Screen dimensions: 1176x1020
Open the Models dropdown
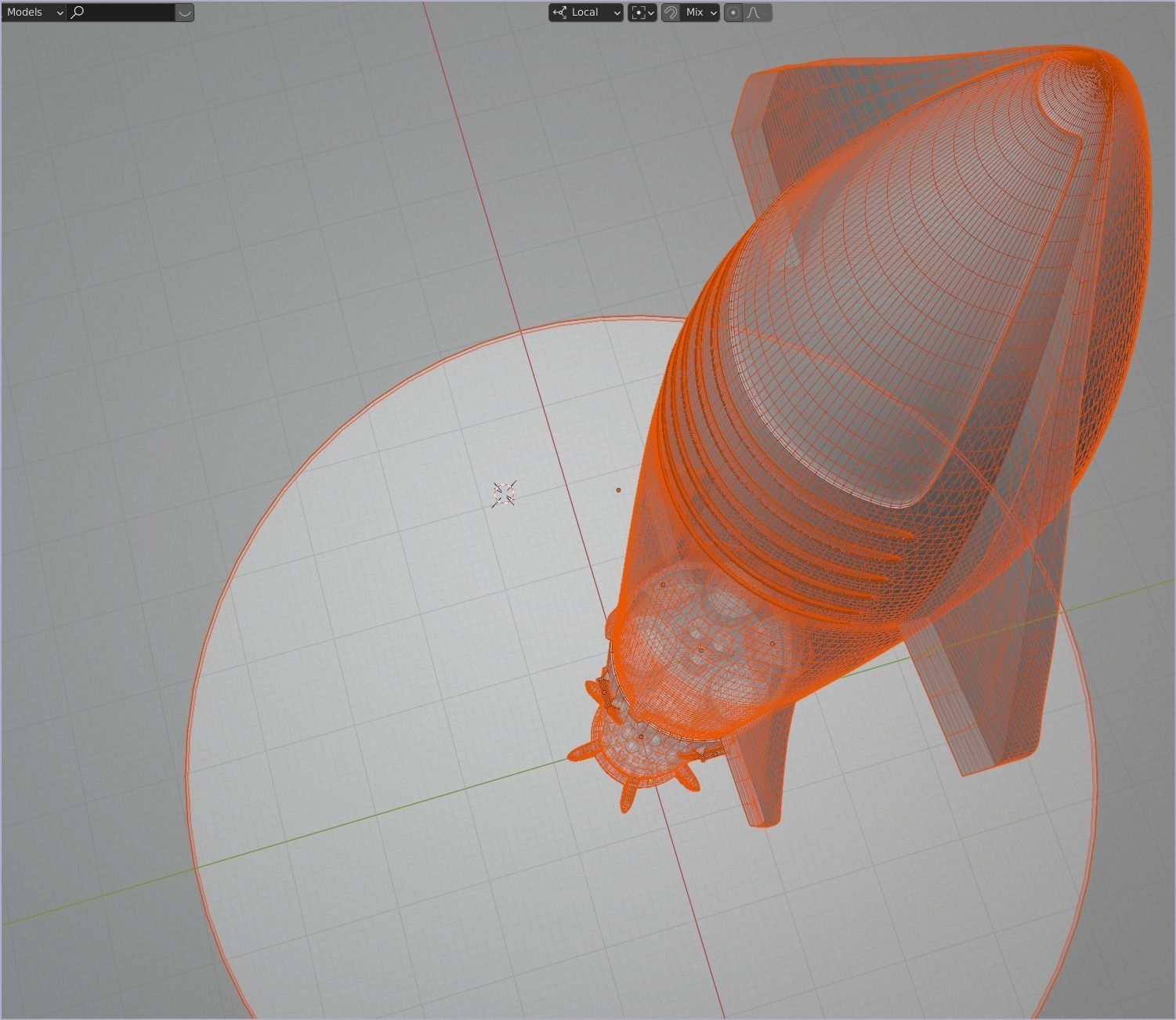click(x=34, y=13)
